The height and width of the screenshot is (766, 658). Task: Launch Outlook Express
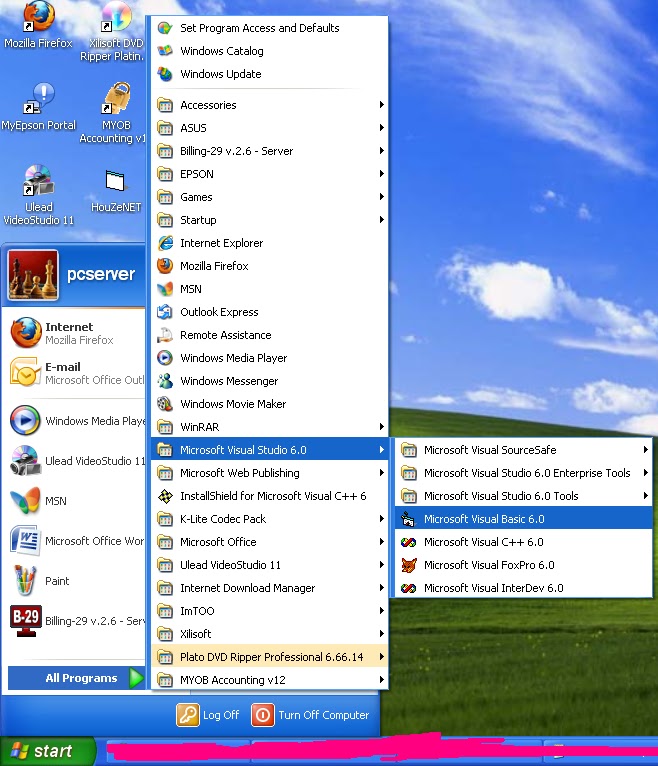tap(270, 312)
